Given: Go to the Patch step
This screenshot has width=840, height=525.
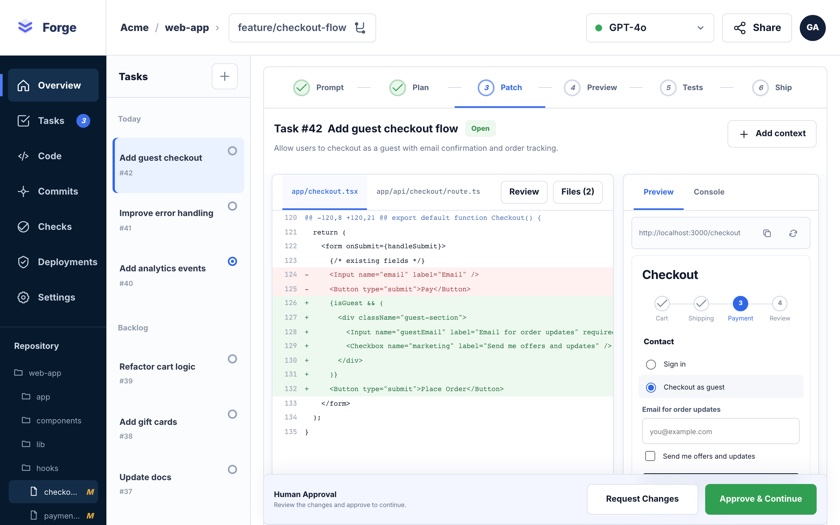Looking at the screenshot, I should pos(500,87).
